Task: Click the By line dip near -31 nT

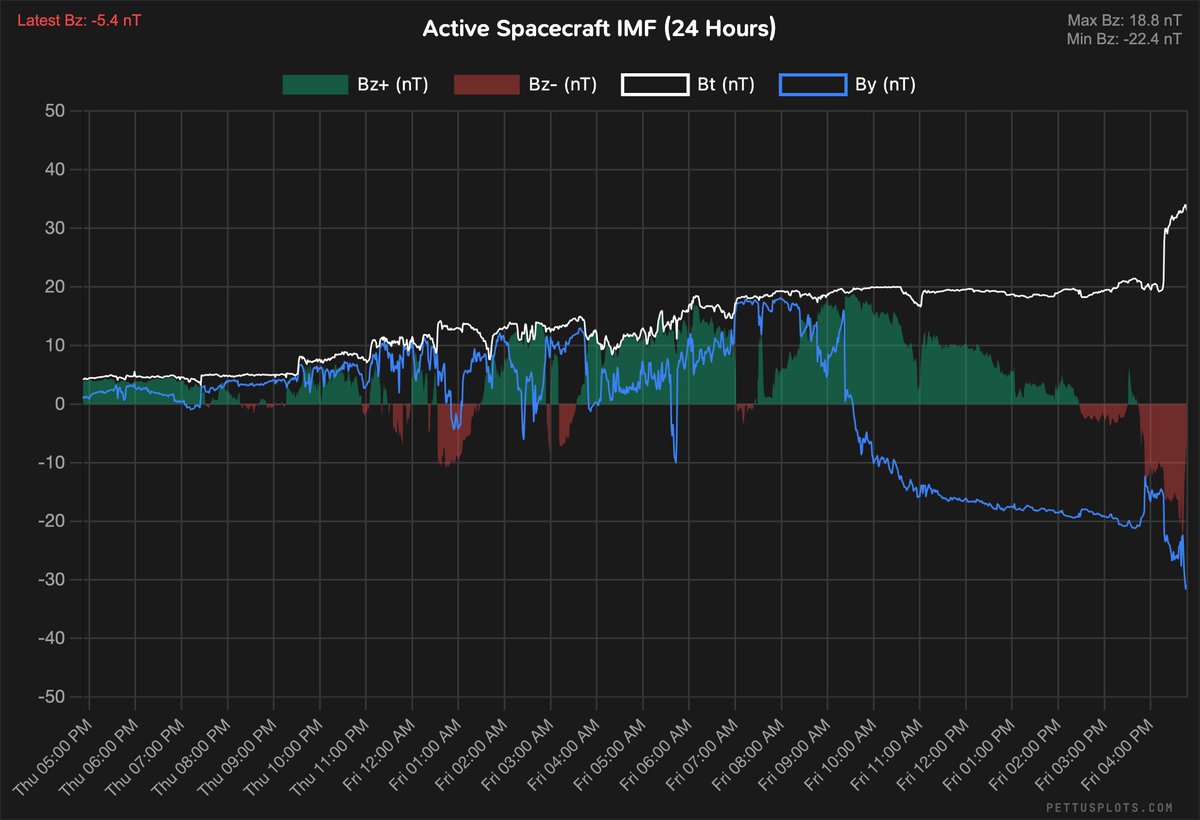Action: (1185, 585)
